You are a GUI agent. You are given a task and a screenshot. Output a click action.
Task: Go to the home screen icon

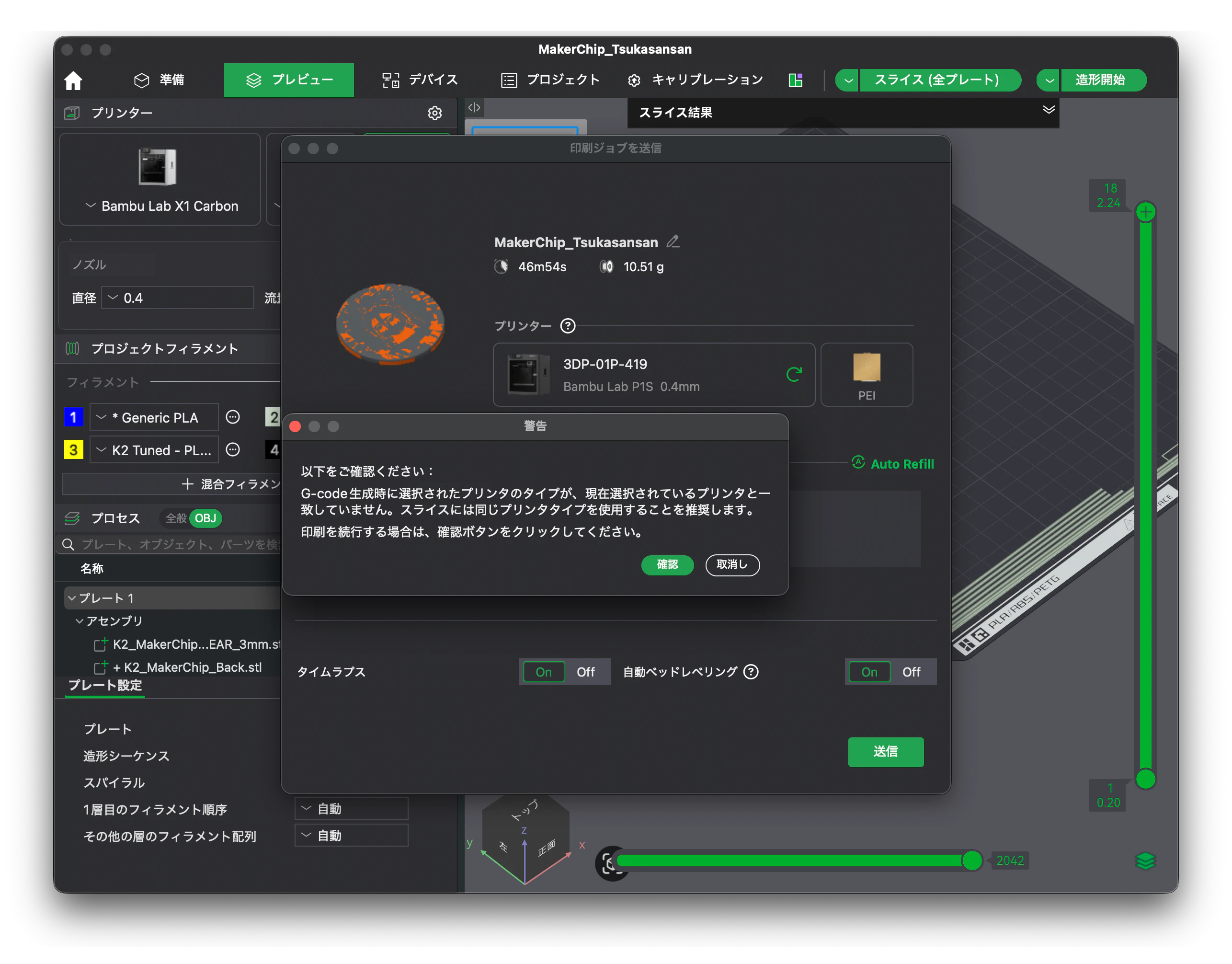tap(73, 80)
